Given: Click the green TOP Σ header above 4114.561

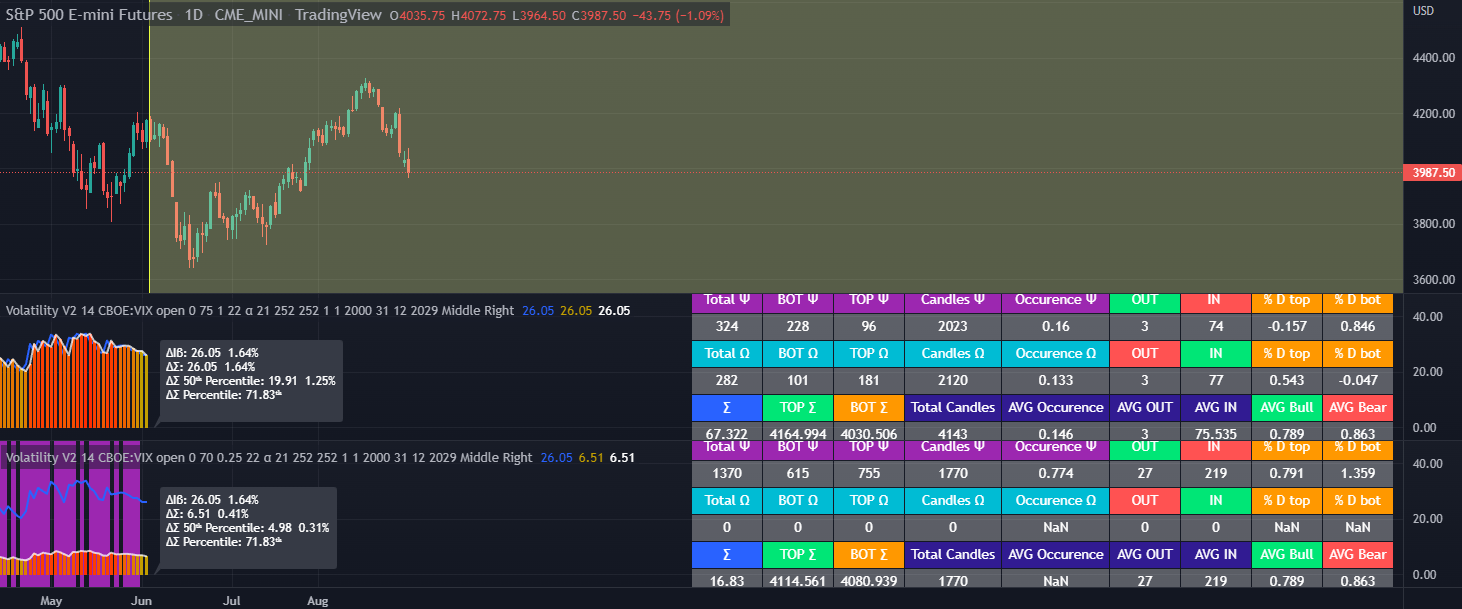Looking at the screenshot, I should [x=797, y=554].
